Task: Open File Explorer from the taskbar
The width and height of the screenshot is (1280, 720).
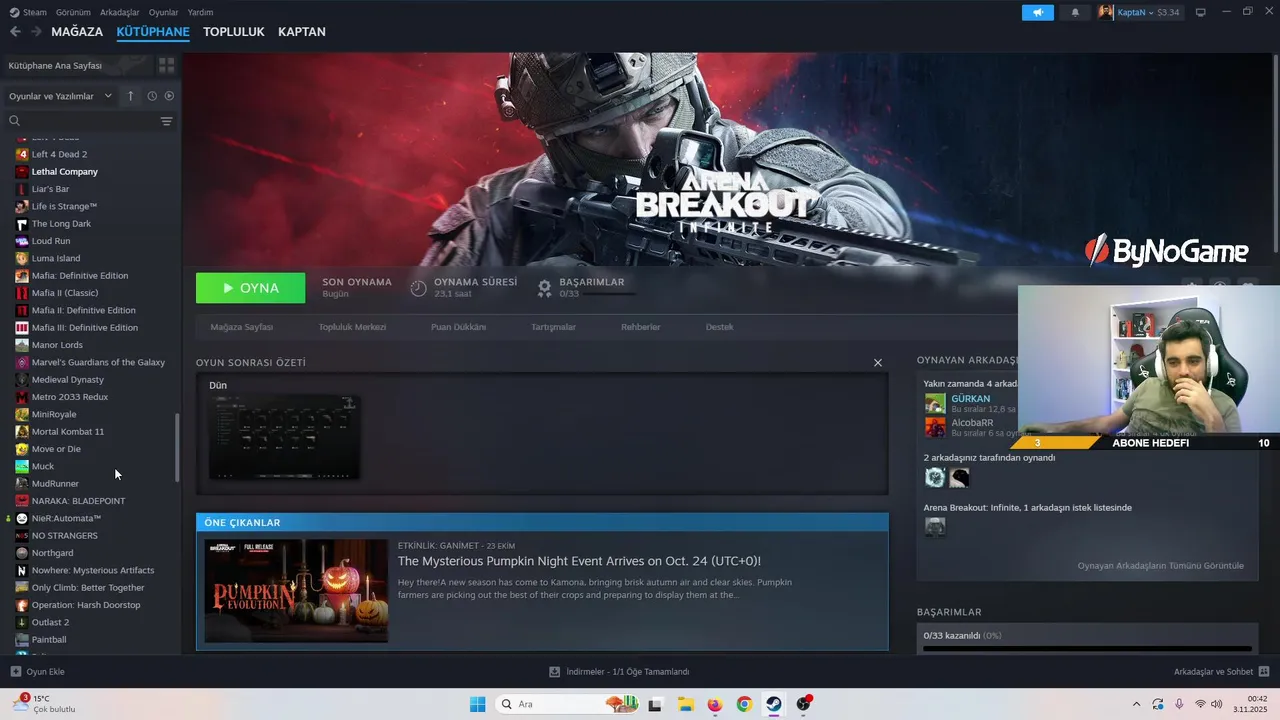Action: (685, 704)
